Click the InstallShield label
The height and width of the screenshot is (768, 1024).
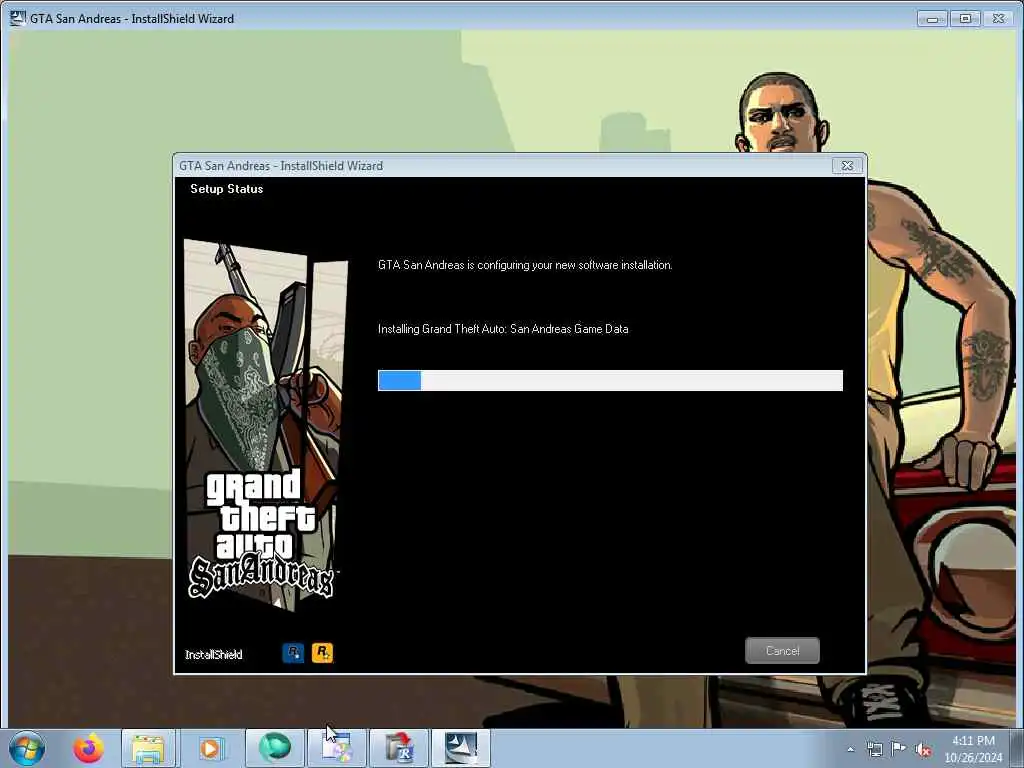214,654
